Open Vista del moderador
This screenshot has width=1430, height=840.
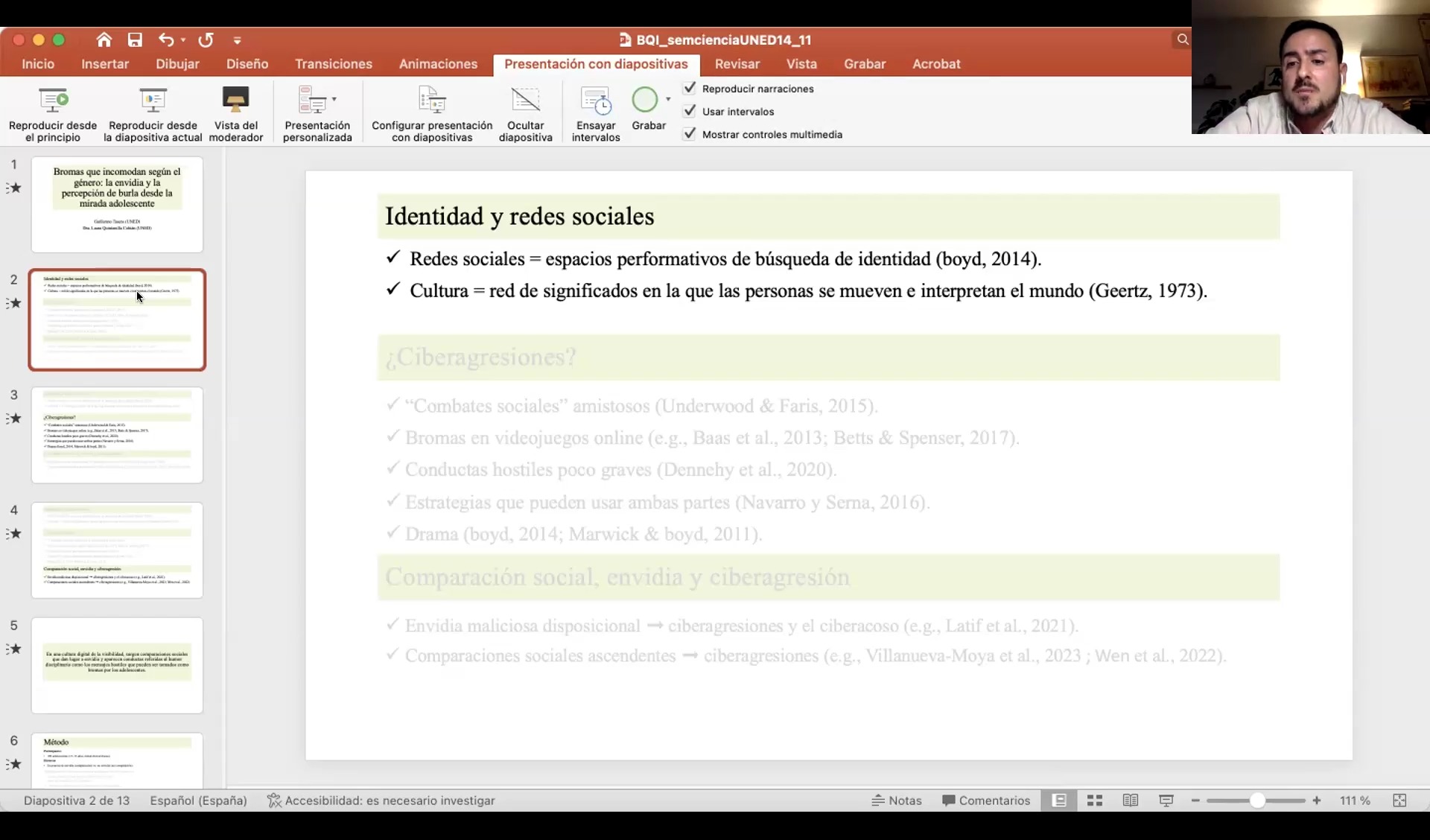(x=235, y=100)
